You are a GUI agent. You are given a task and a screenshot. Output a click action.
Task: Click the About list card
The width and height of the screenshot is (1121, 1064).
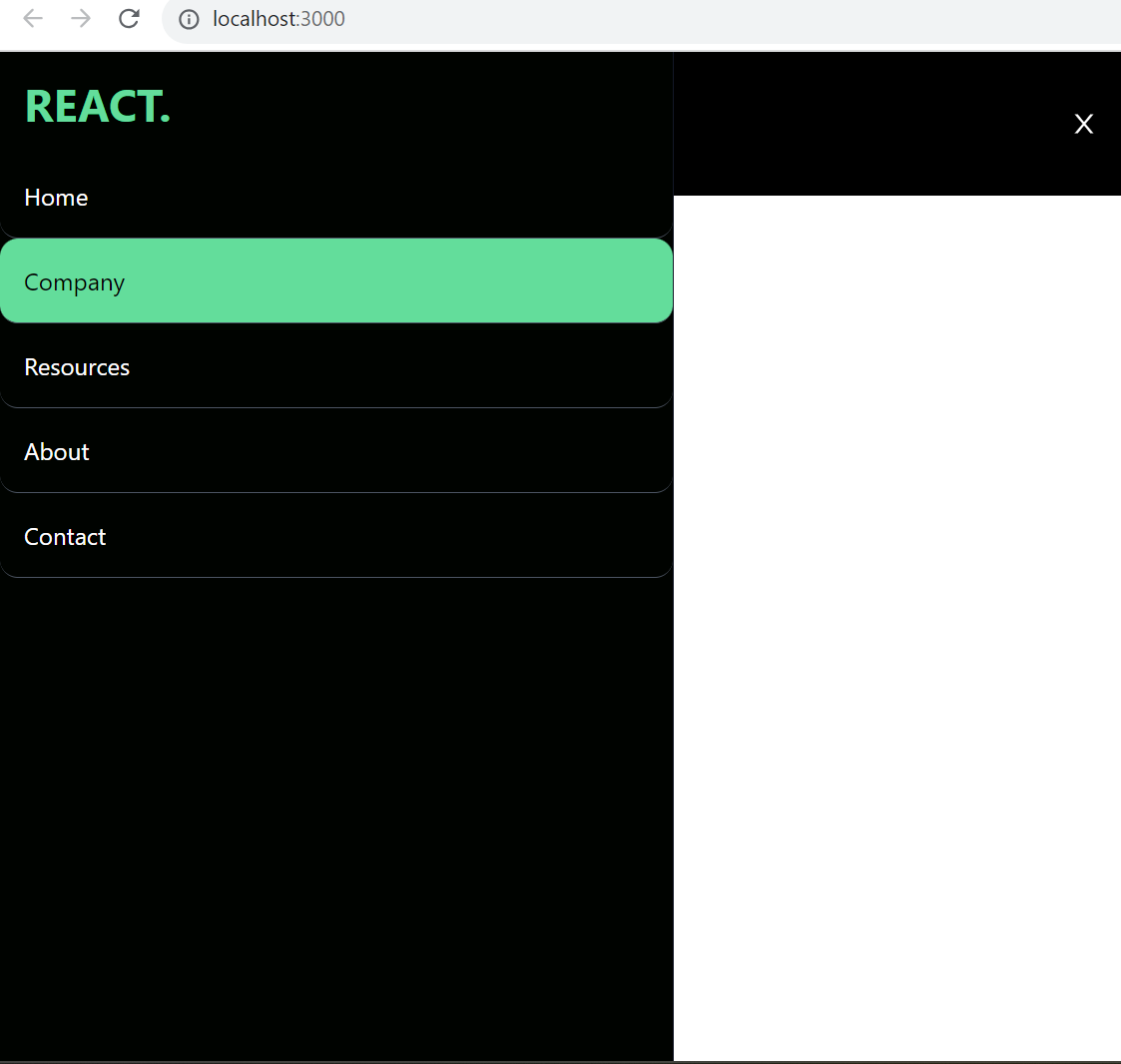[336, 451]
